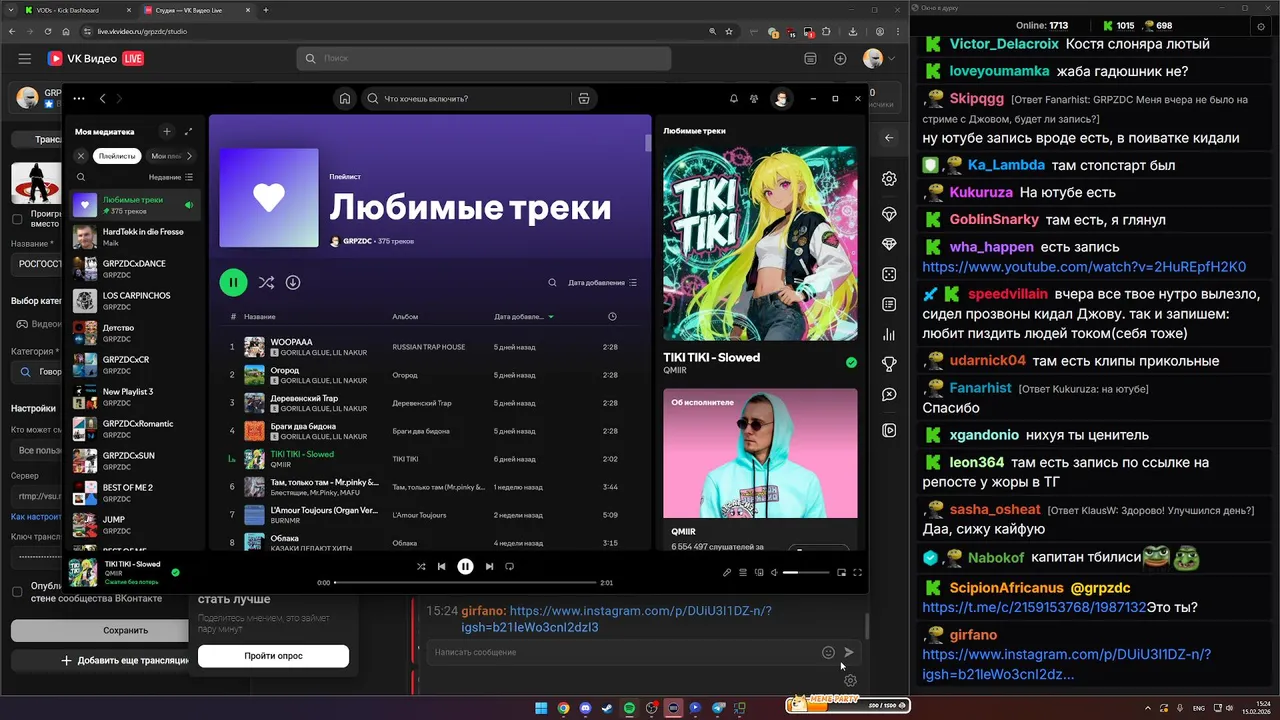Open VK chat settings gear

pyautogui.click(x=850, y=680)
